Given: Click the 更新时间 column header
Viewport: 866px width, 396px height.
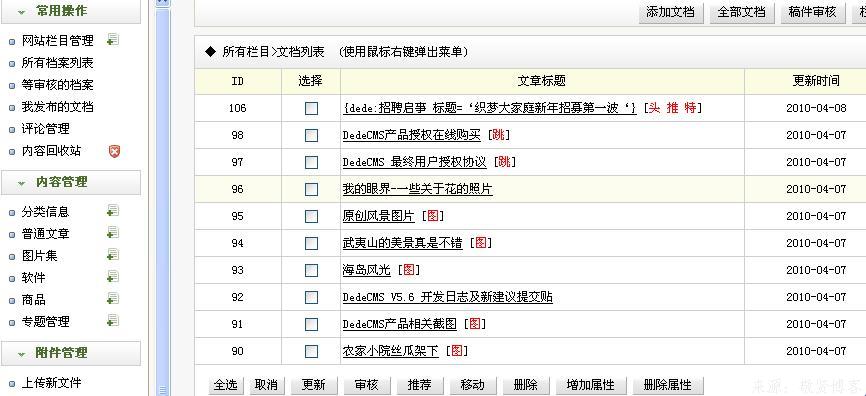Looking at the screenshot, I should pyautogui.click(x=816, y=81).
